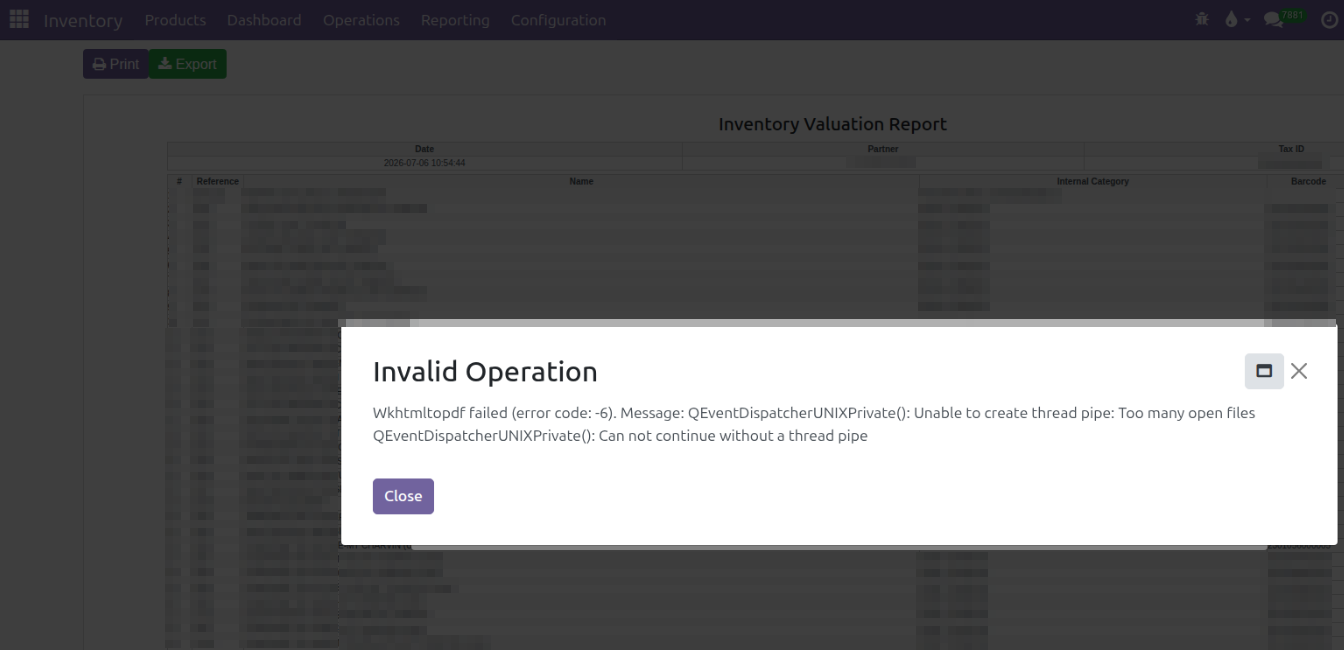The image size is (1344, 650).
Task: Click the Close button in the dialog
Action: pos(403,496)
